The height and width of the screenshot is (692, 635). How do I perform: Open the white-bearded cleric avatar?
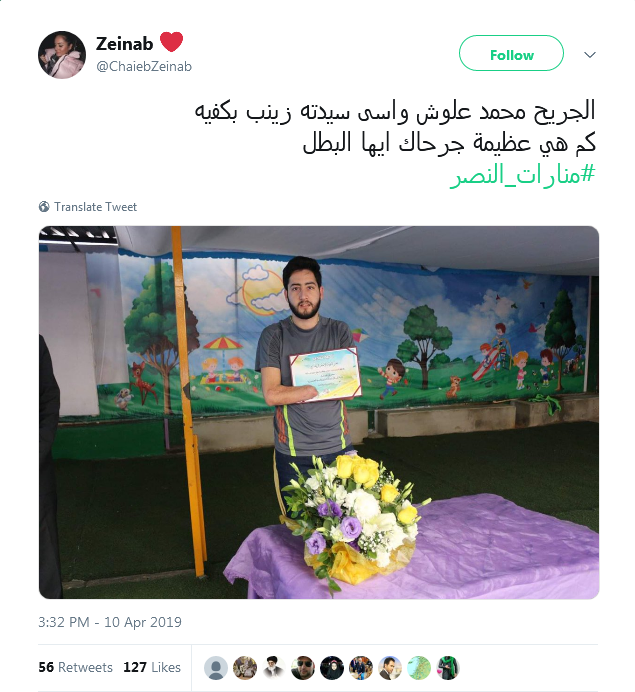point(274,667)
